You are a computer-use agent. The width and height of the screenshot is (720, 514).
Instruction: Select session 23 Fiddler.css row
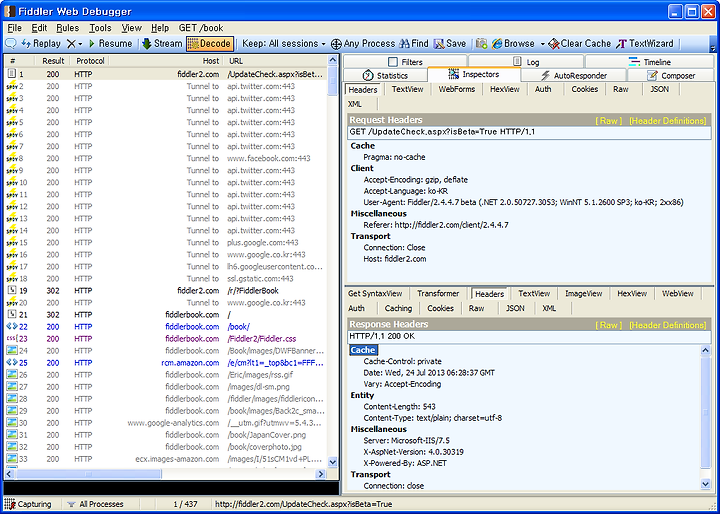pos(166,339)
